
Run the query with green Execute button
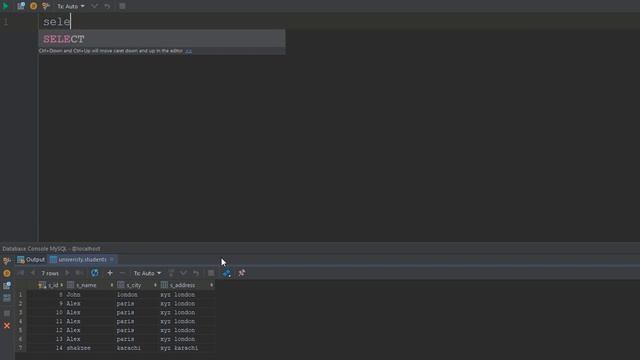coord(6,6)
